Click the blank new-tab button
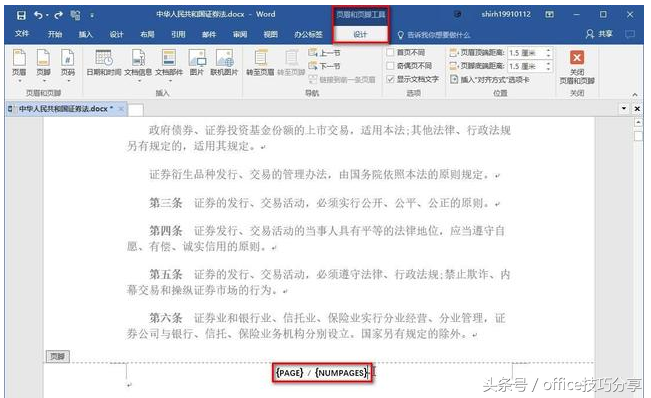 136,110
